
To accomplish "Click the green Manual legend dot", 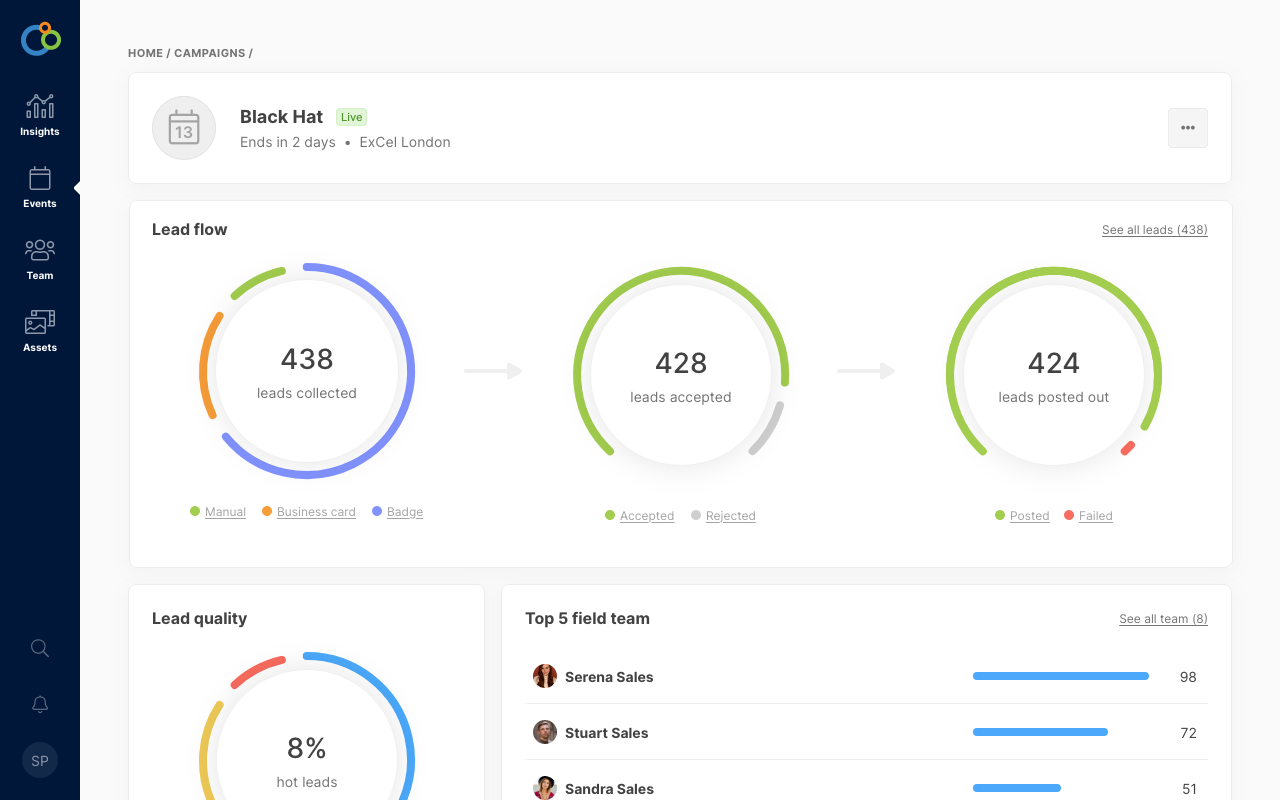I will 195,511.
